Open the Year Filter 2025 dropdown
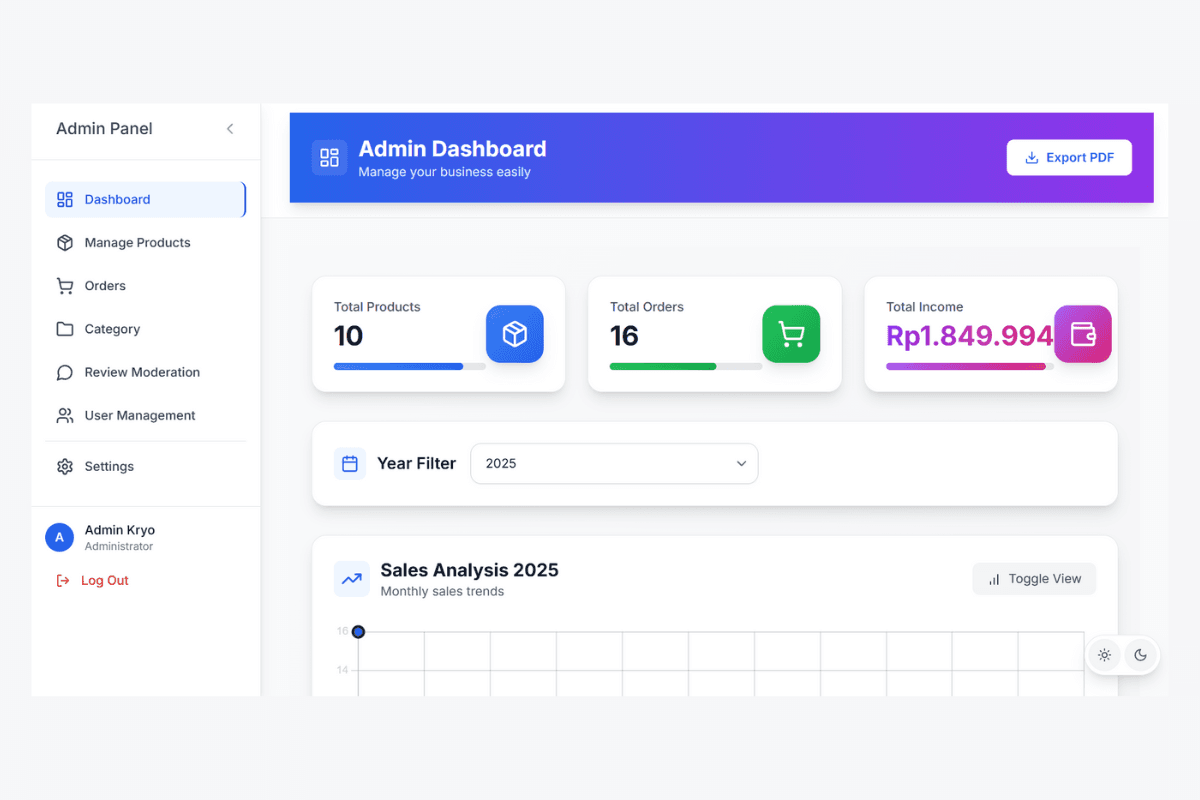Viewport: 1200px width, 800px height. [614, 464]
